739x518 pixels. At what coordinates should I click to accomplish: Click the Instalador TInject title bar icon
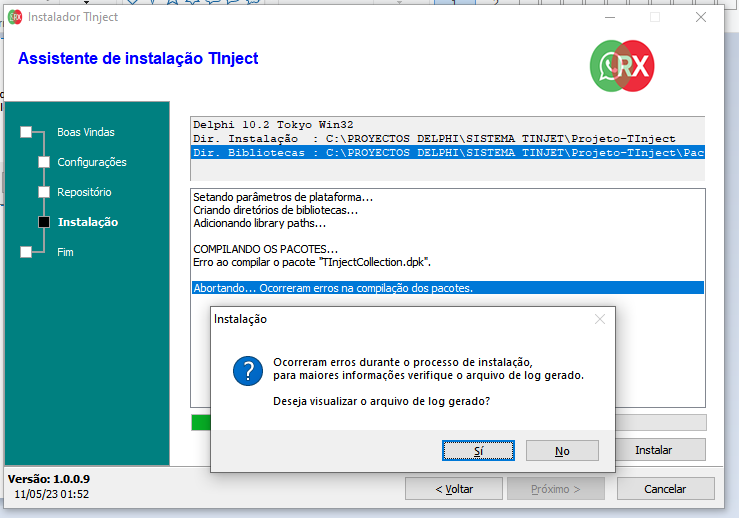[15, 17]
